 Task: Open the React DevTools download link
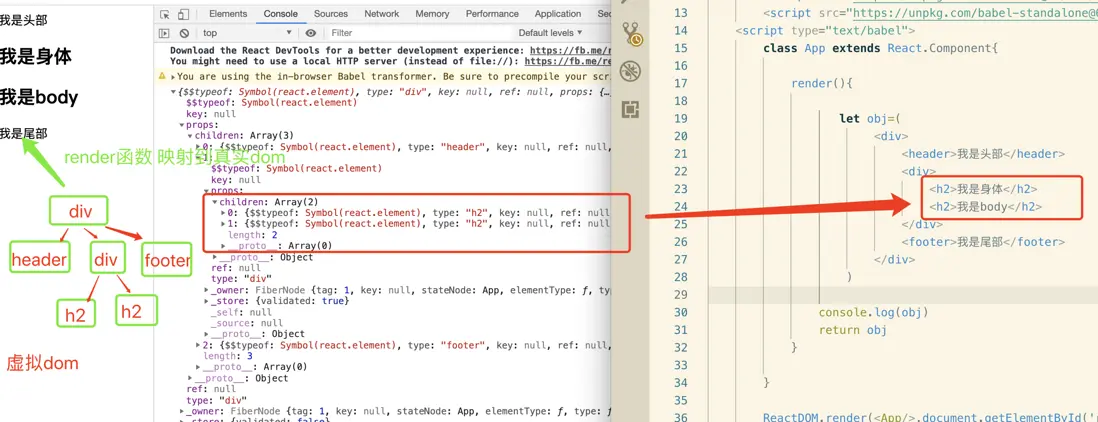point(571,50)
